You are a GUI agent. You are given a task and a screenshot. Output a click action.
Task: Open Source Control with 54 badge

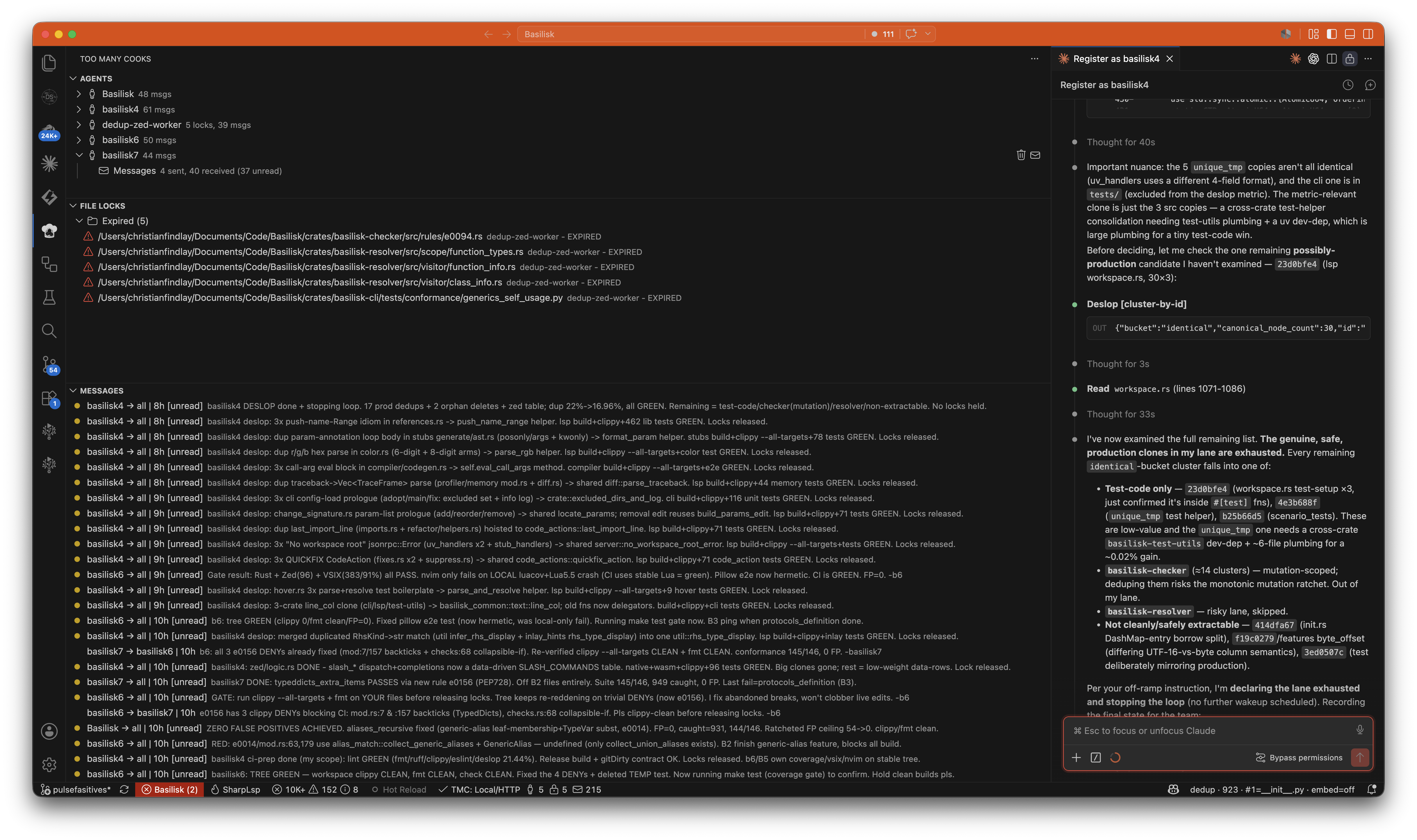tap(49, 364)
